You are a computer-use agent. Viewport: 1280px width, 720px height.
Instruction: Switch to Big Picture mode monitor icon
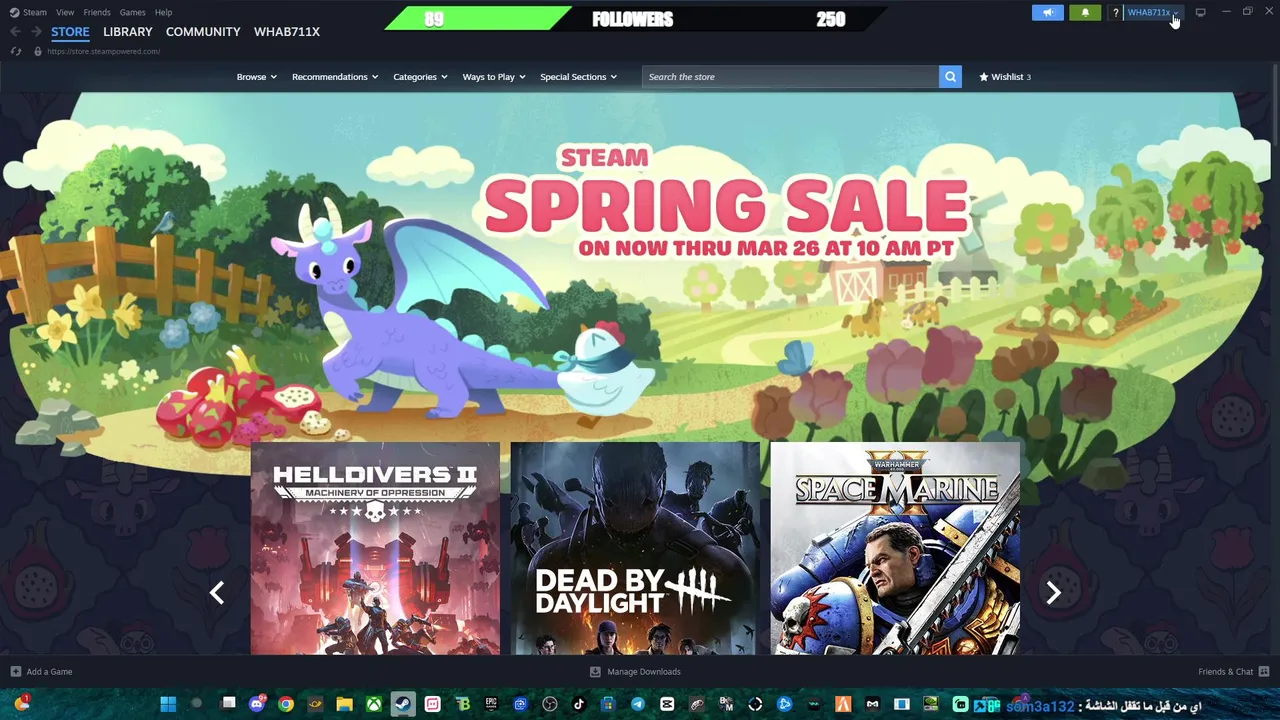[1200, 12]
